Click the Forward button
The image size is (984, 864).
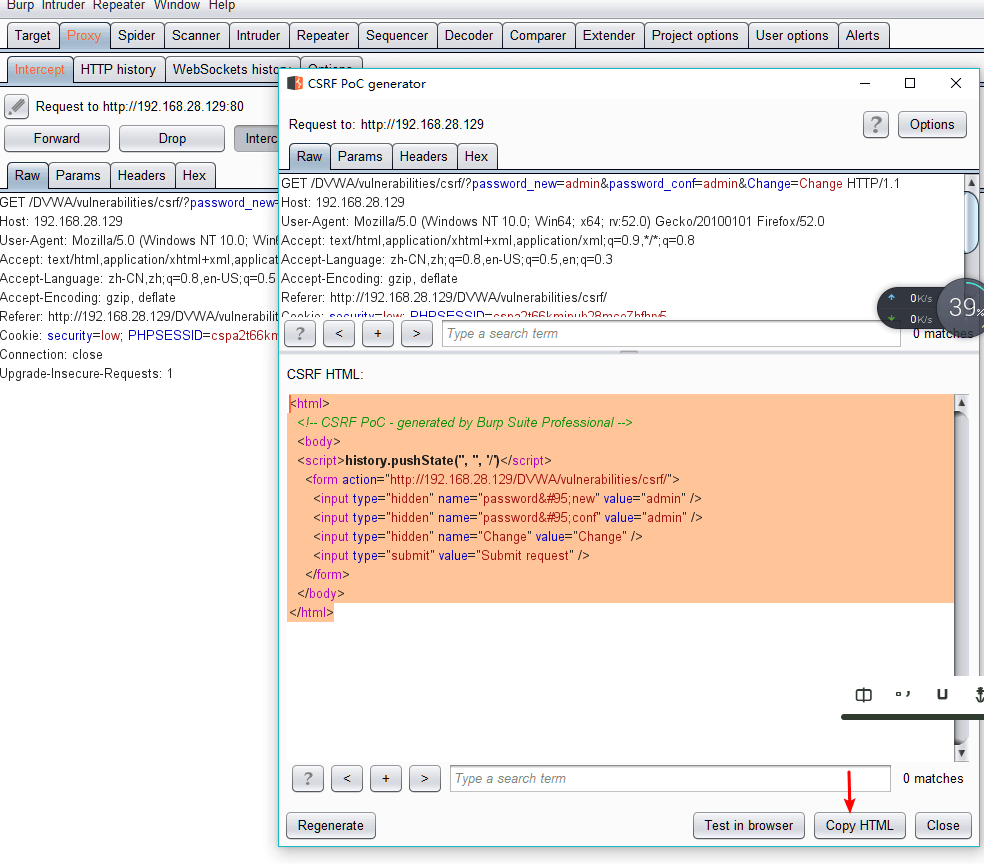pyautogui.click(x=57, y=139)
